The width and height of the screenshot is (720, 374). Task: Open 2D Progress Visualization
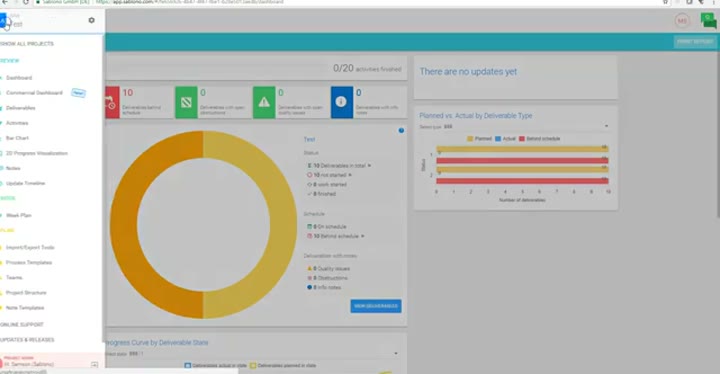pyautogui.click(x=37, y=153)
